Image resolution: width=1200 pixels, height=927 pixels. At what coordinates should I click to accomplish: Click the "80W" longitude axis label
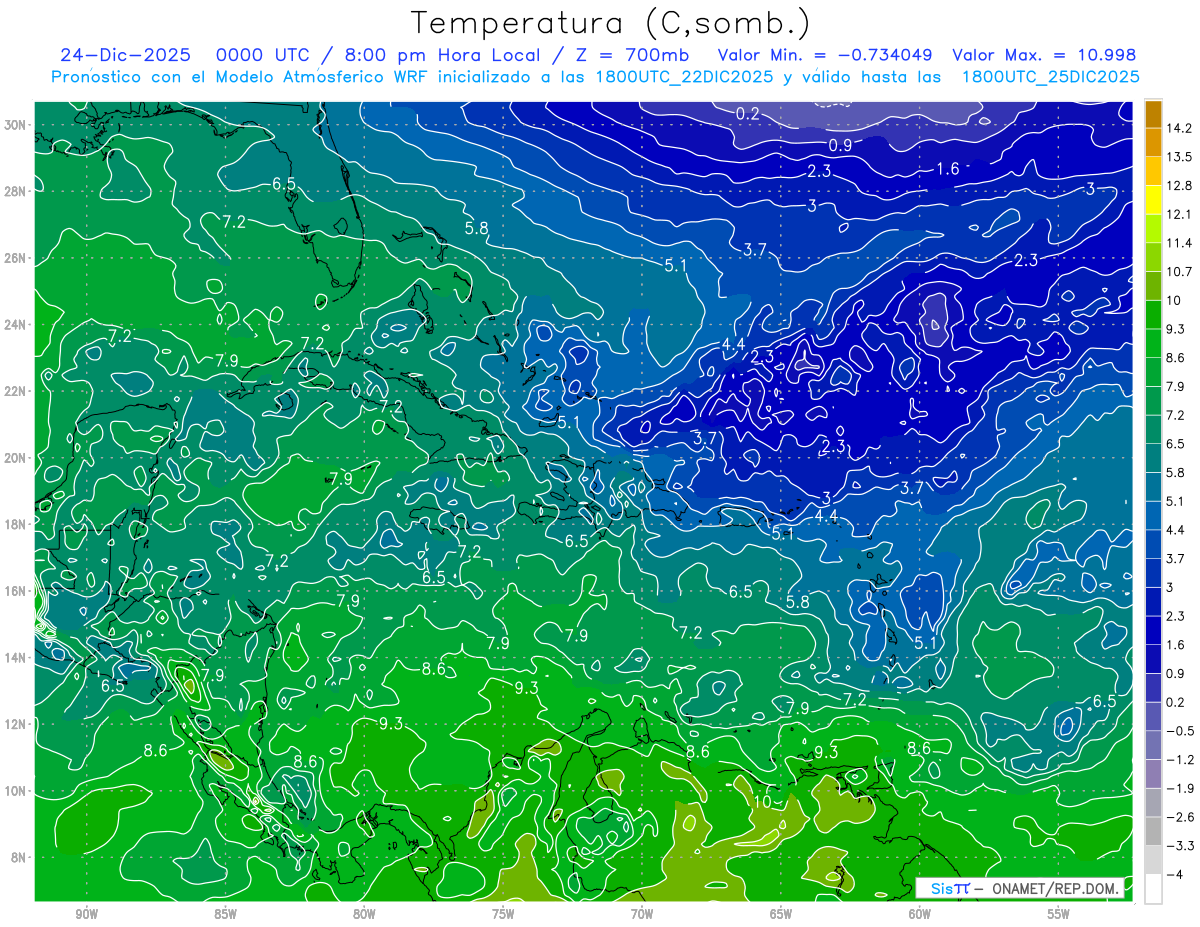click(x=364, y=913)
